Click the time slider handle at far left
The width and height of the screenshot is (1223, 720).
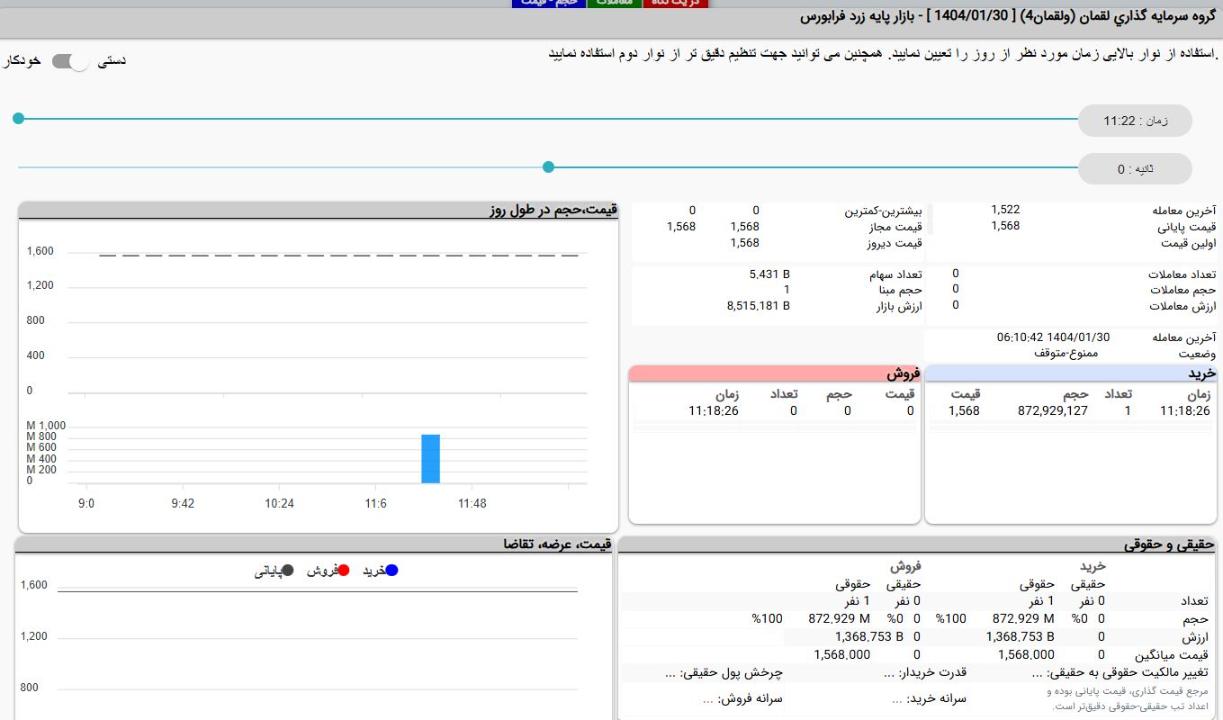coord(18,119)
